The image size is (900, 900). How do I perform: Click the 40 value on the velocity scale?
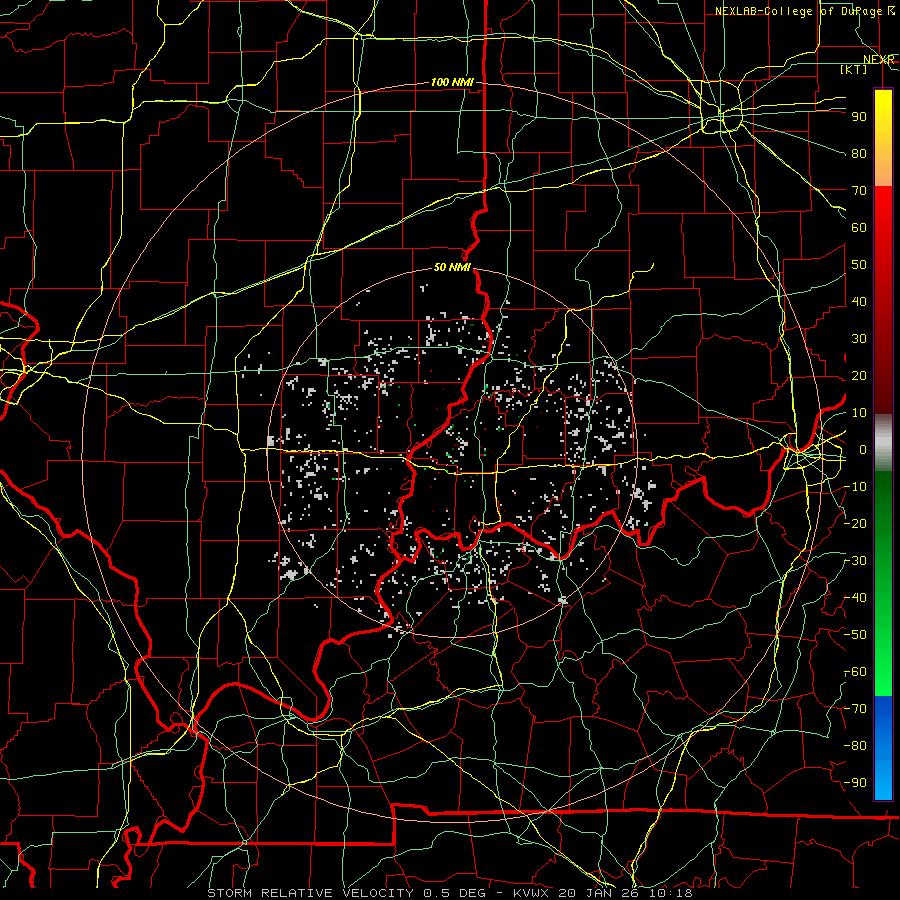859,302
